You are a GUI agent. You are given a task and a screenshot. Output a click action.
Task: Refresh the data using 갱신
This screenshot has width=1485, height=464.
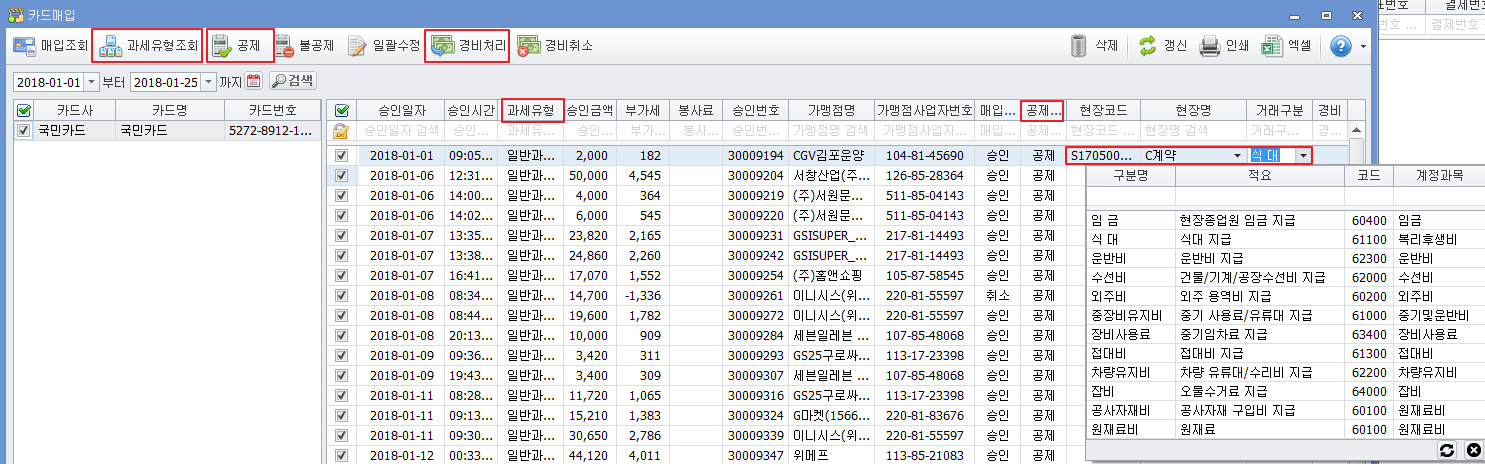(x=1163, y=46)
